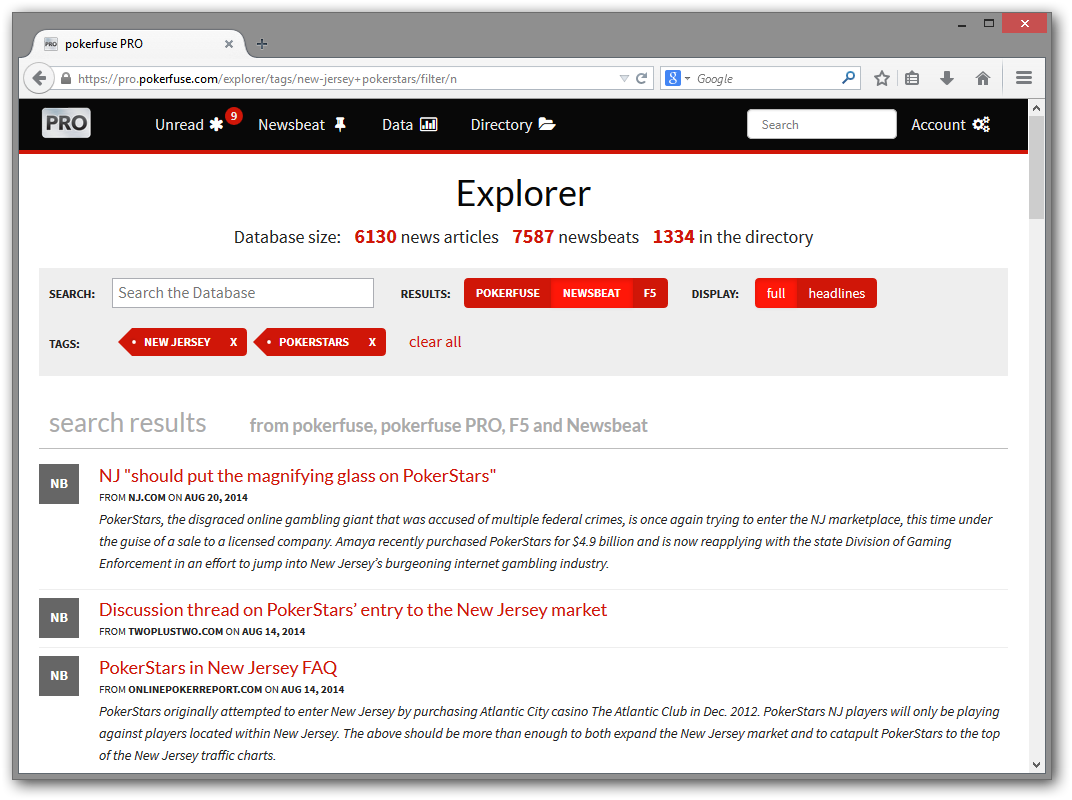Viewport: 1072px width, 800px height.
Task: Click the vertical scrollbar thumb
Action: (x=1036, y=168)
